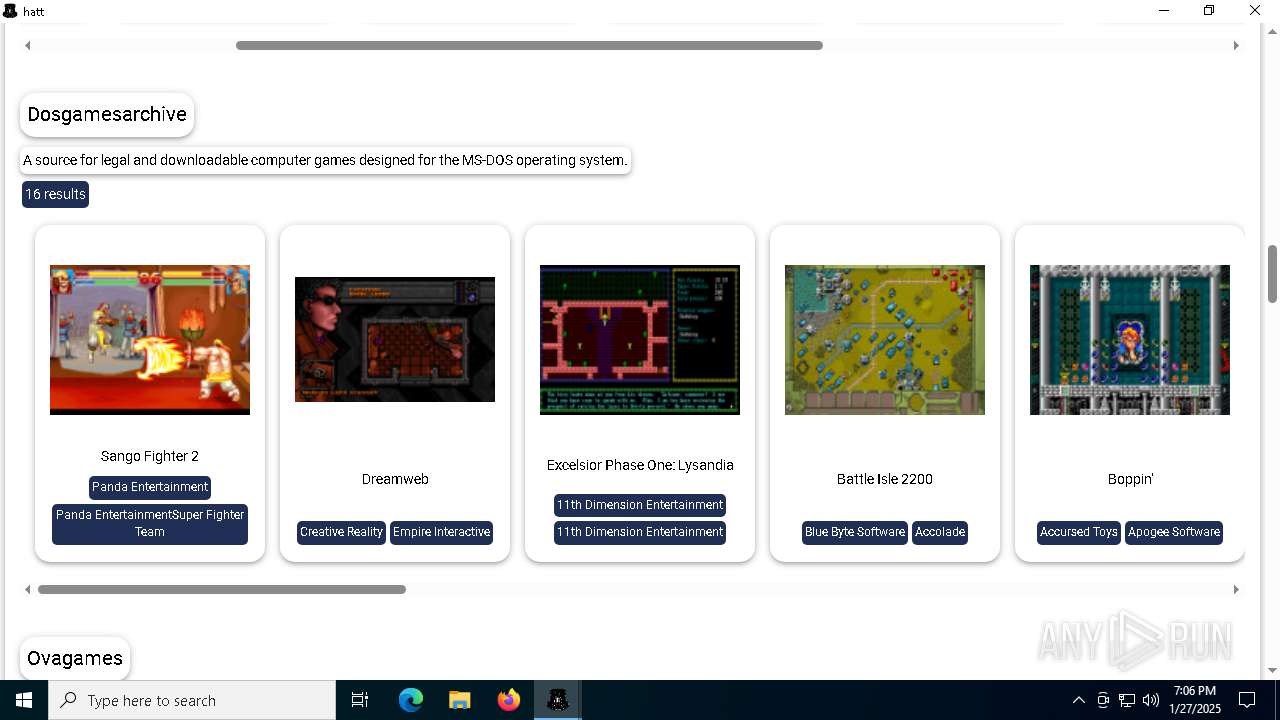Click the Dosgamesarchive description text
Screen dimensions: 1280x720
coord(325,160)
